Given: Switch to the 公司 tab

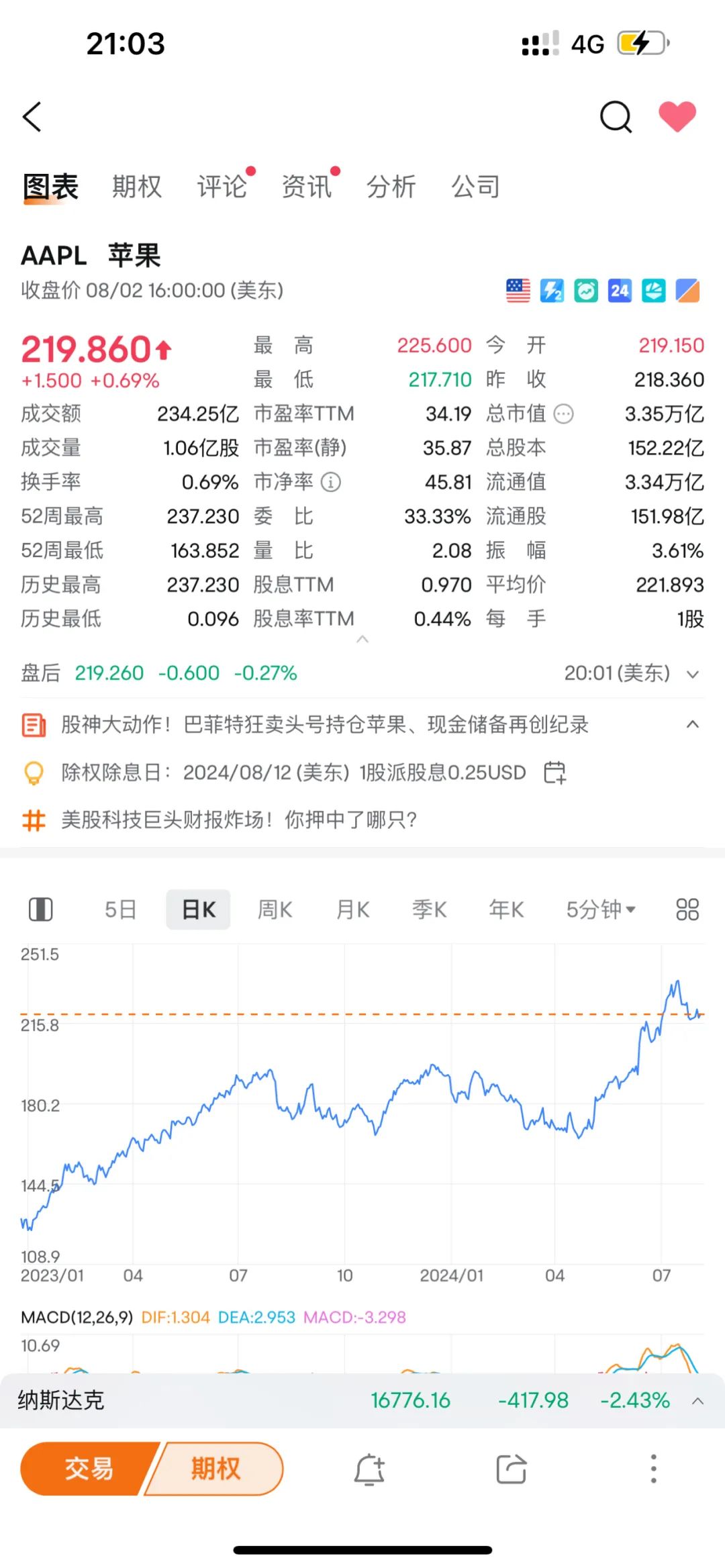Looking at the screenshot, I should 475,187.
